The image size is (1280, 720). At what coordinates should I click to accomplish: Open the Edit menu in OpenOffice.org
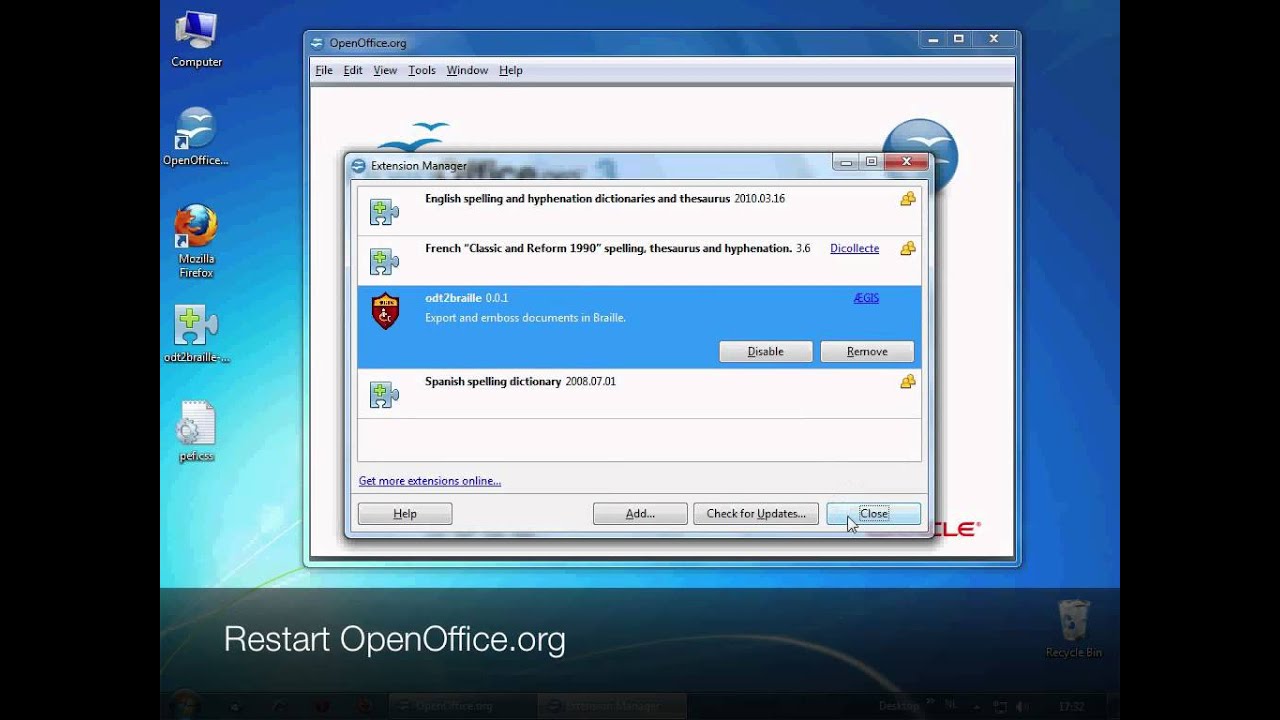coord(353,70)
